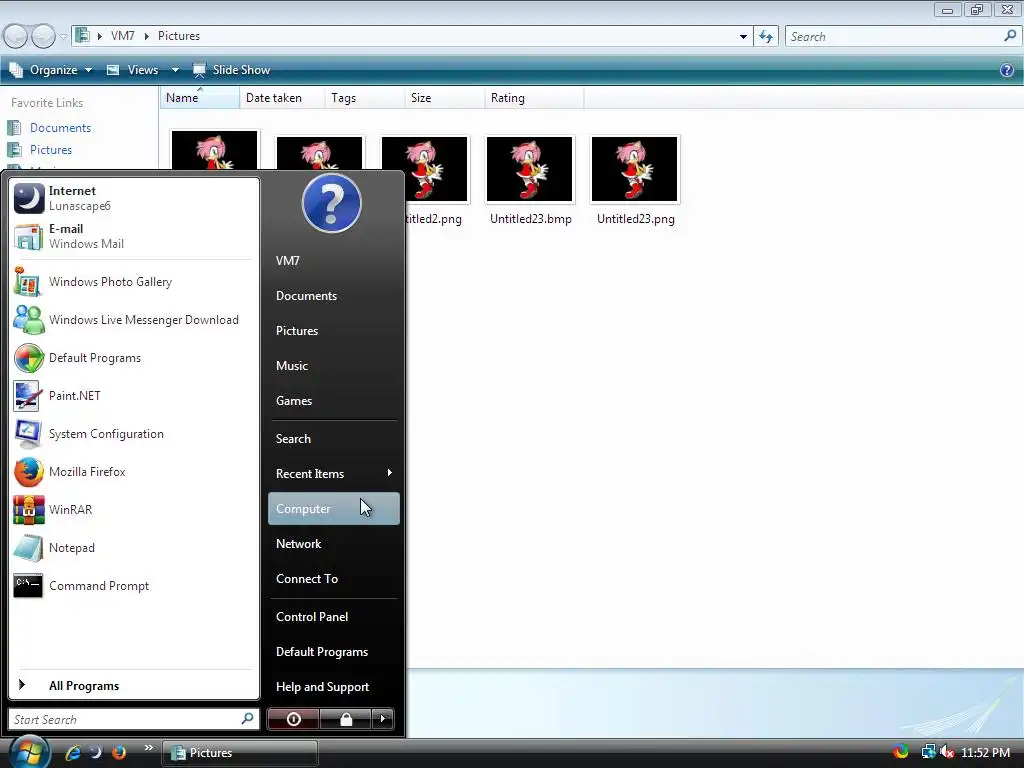
Task: Sort by Name column header
Action: coord(200,98)
